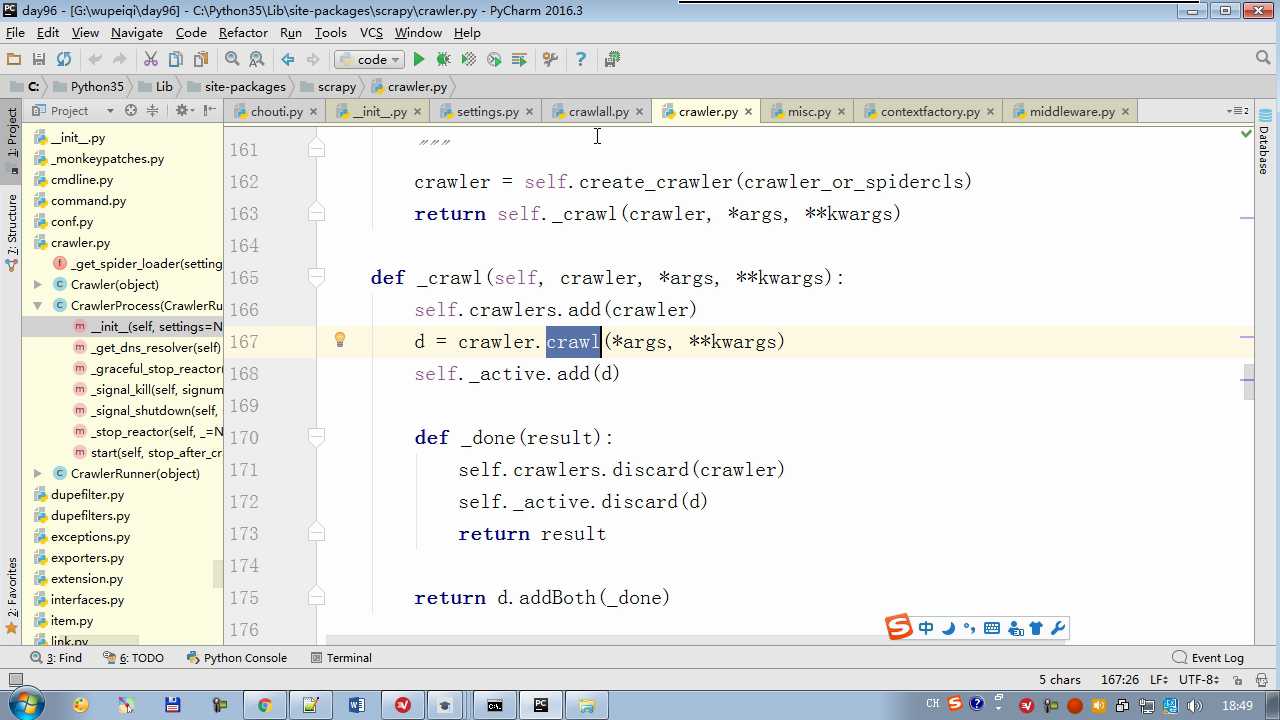Open the VCS menu
The image size is (1280, 720).
(371, 33)
